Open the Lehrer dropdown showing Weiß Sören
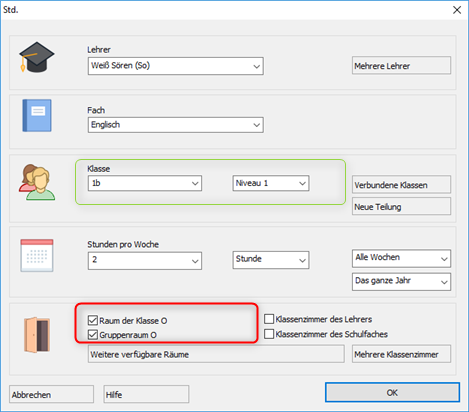 176,66
